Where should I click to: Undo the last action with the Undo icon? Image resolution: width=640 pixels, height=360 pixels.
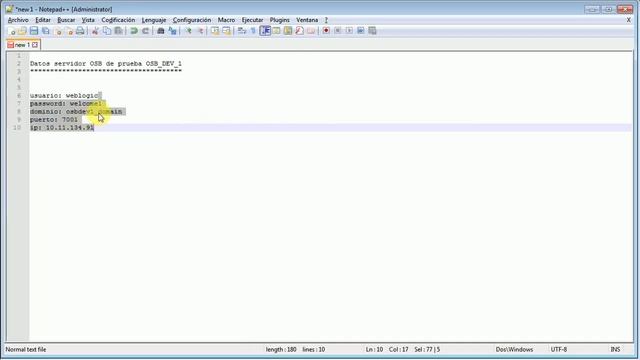click(x=133, y=31)
